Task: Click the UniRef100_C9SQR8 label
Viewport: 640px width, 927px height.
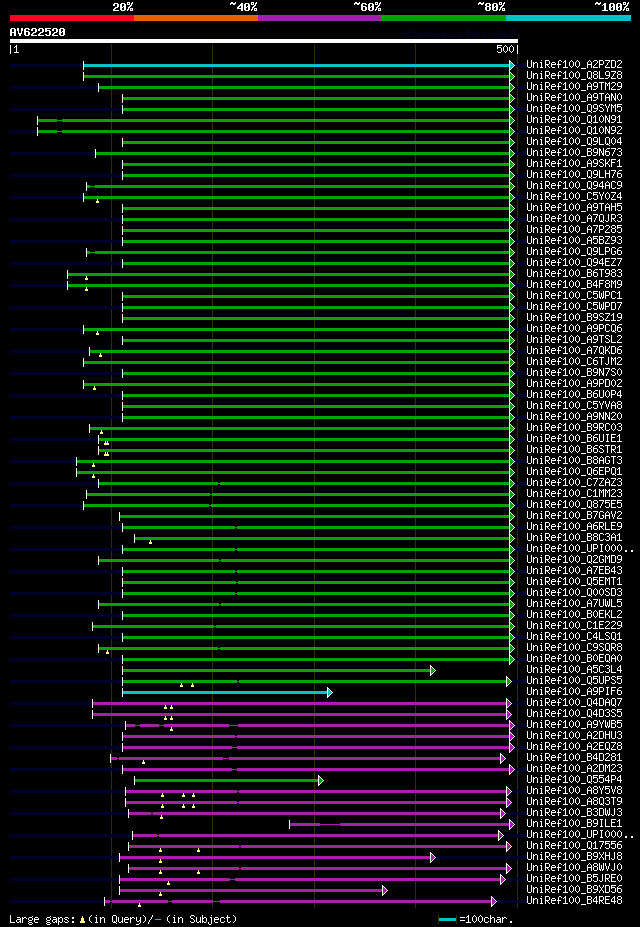Action: point(574,648)
